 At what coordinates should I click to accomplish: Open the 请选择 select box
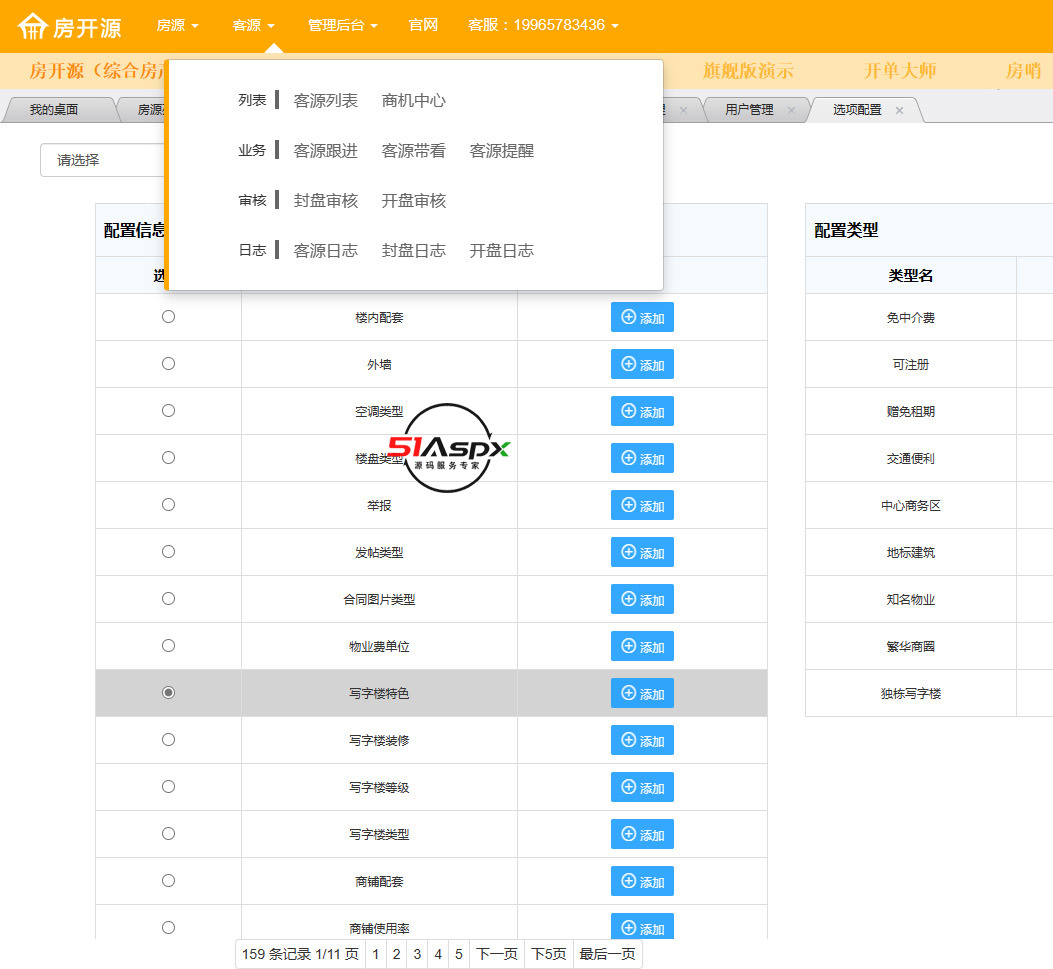pos(102,160)
